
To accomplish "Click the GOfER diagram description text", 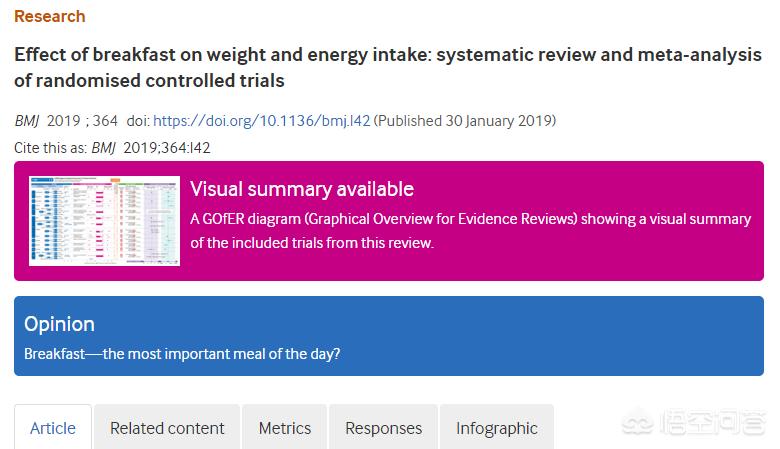I will tap(470, 230).
